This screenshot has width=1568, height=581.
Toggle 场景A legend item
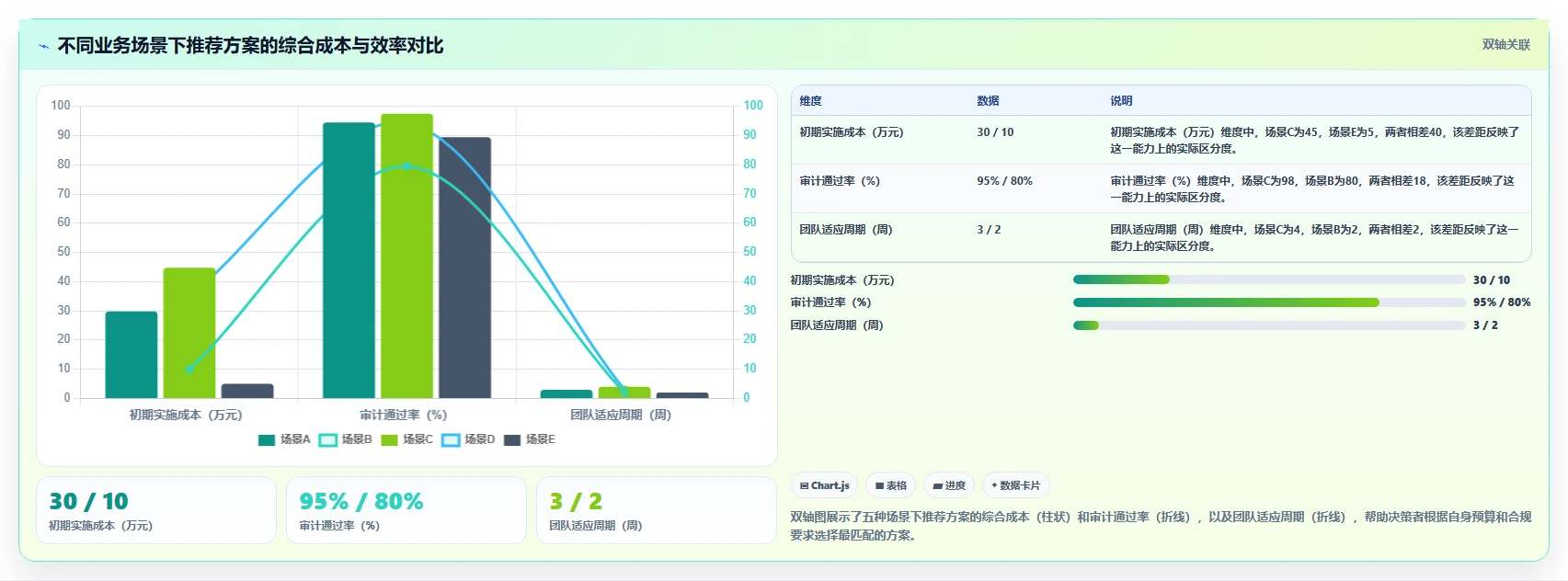(284, 439)
